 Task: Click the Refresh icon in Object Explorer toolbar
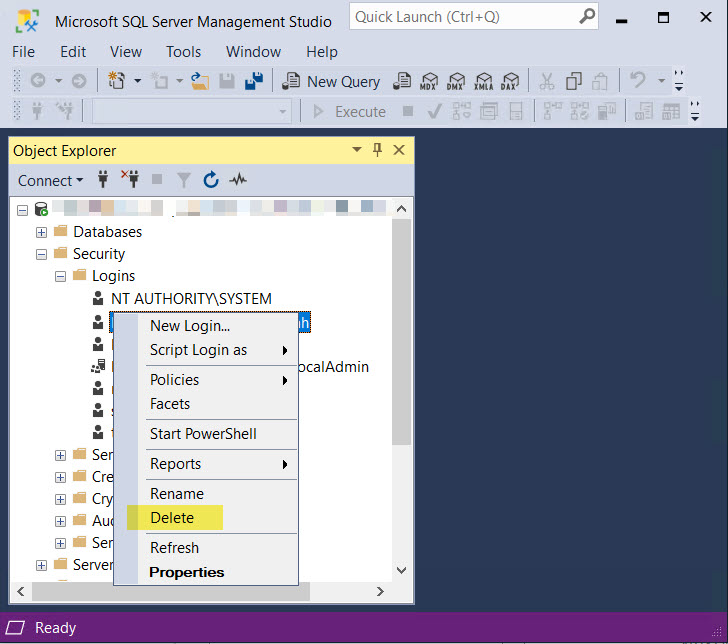[x=211, y=180]
